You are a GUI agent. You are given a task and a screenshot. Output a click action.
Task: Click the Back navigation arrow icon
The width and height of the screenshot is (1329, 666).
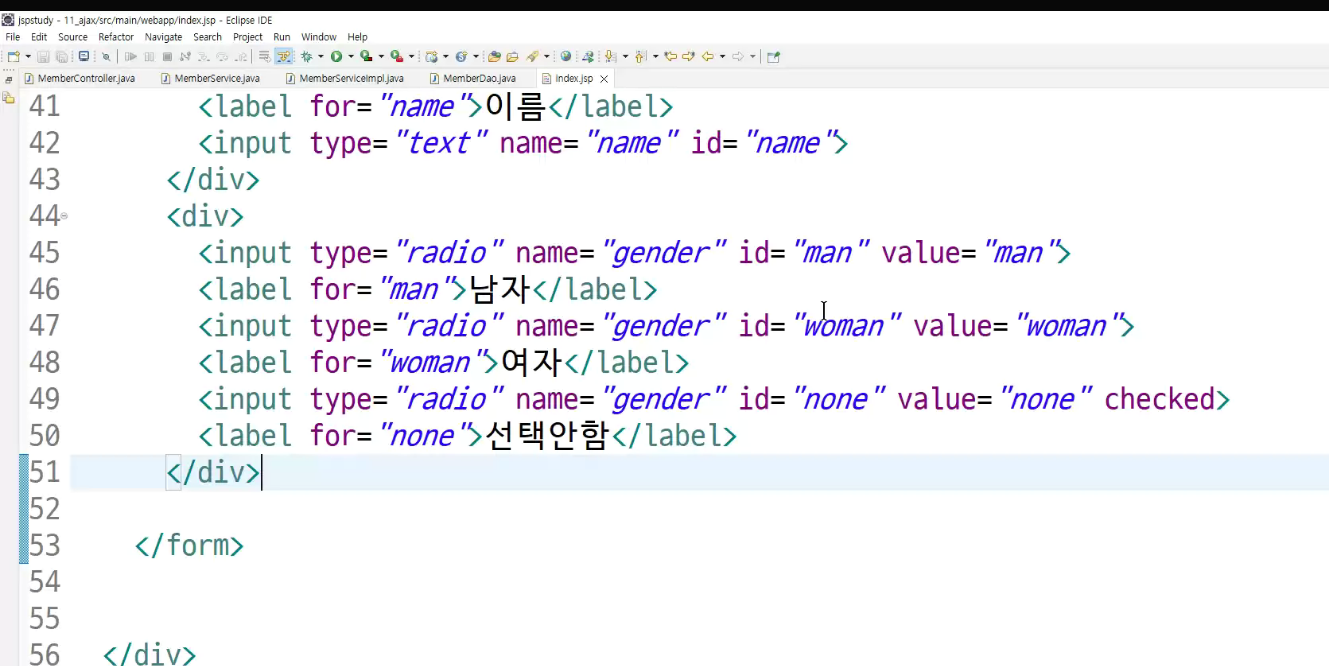pos(707,57)
